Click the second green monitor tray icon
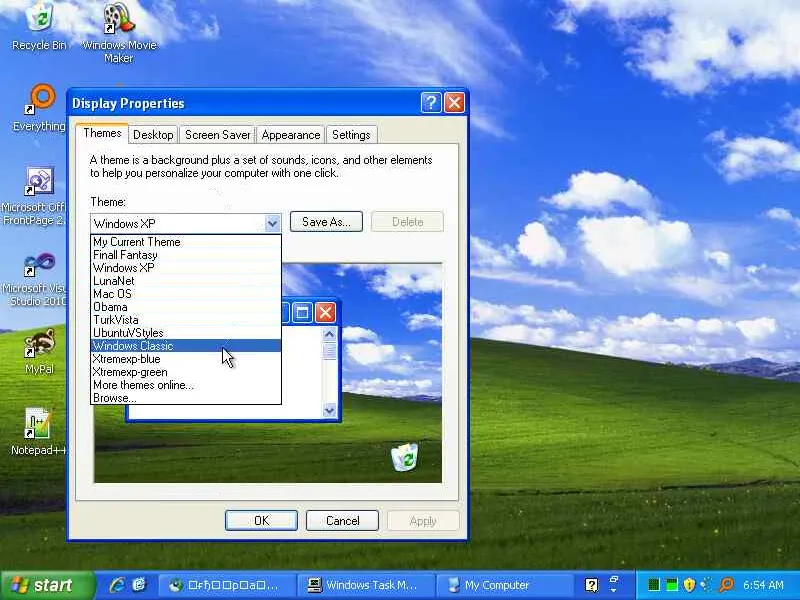800x600 pixels. pos(672,585)
